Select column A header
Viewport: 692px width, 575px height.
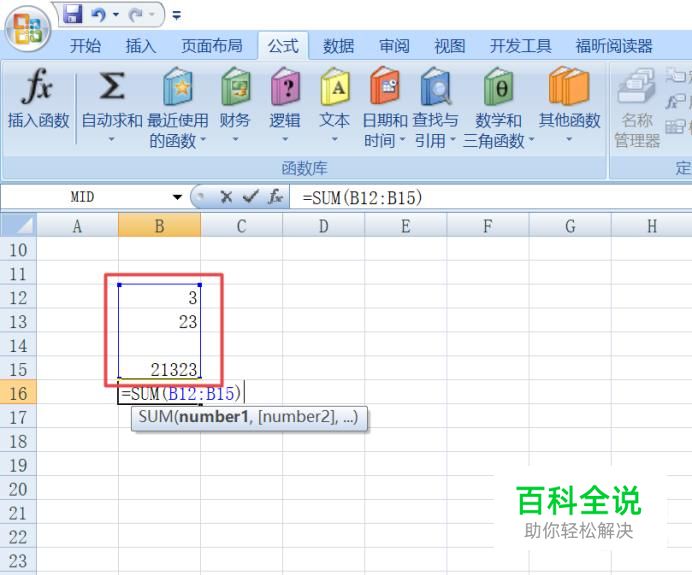click(x=77, y=226)
